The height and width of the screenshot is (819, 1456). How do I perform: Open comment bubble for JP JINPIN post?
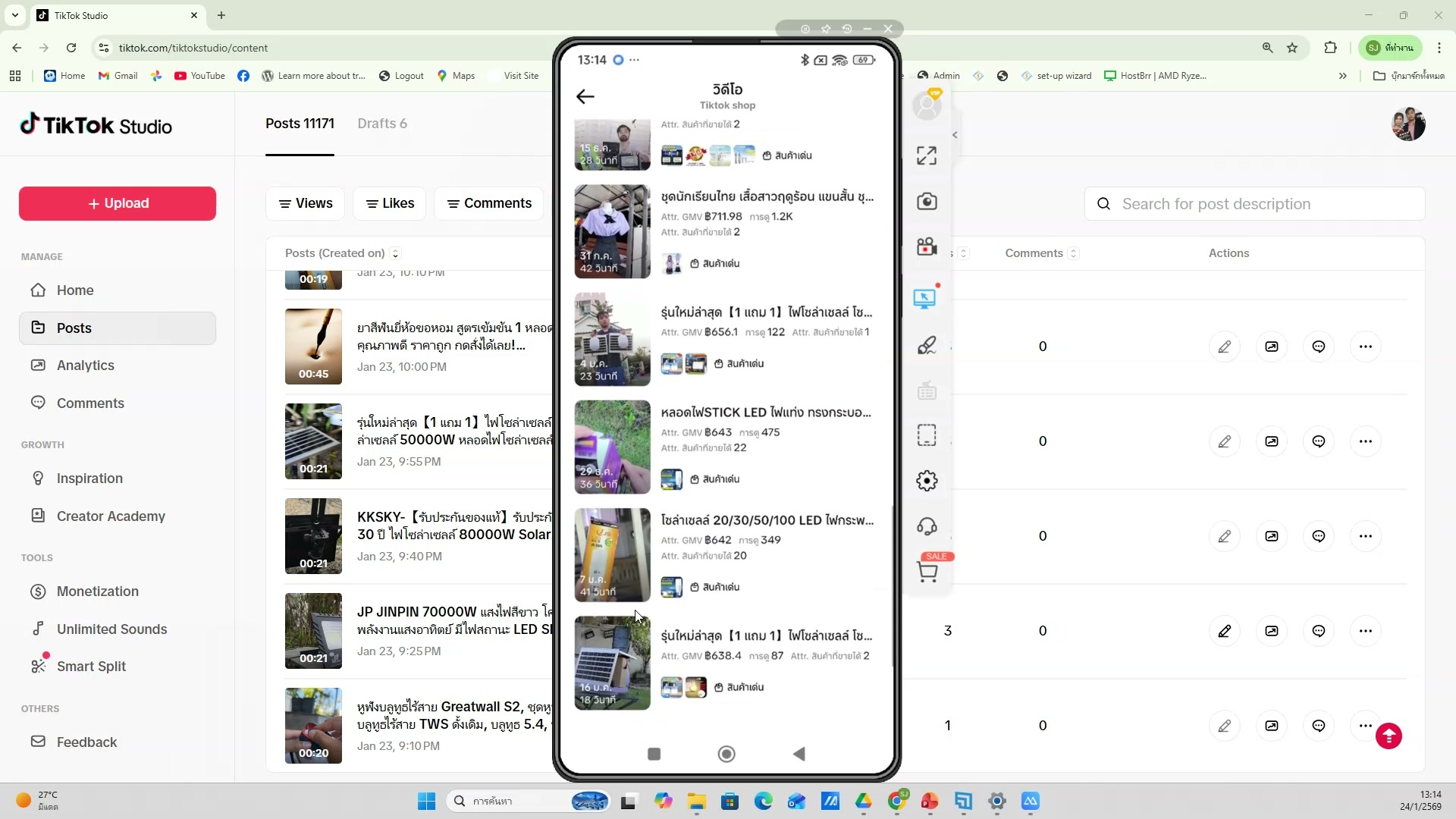pos(1319,631)
